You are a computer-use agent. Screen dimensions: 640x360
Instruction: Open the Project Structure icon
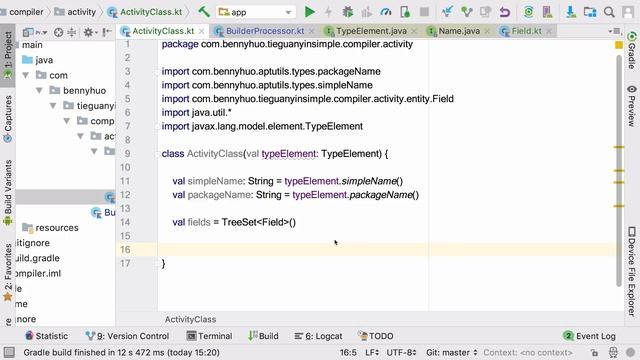click(x=590, y=12)
